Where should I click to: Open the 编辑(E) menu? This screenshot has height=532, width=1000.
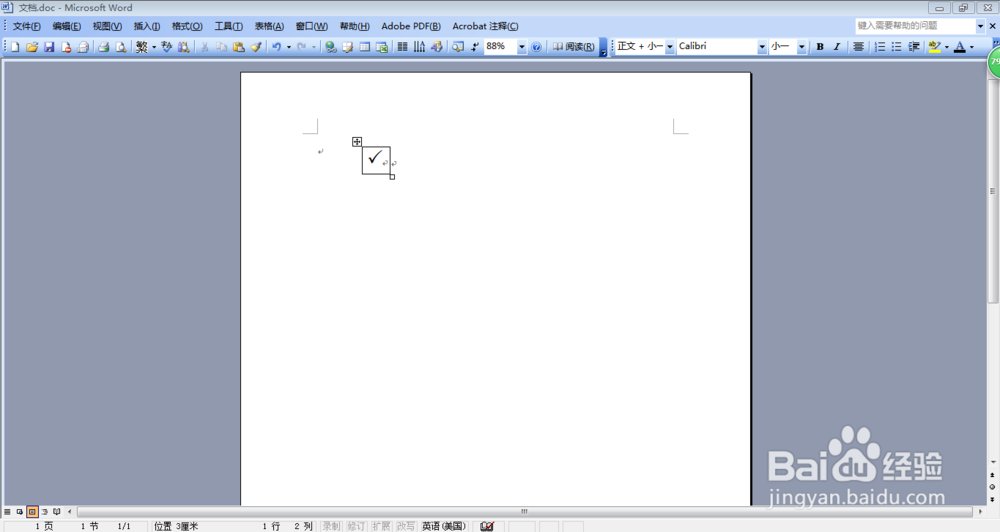coord(67,26)
